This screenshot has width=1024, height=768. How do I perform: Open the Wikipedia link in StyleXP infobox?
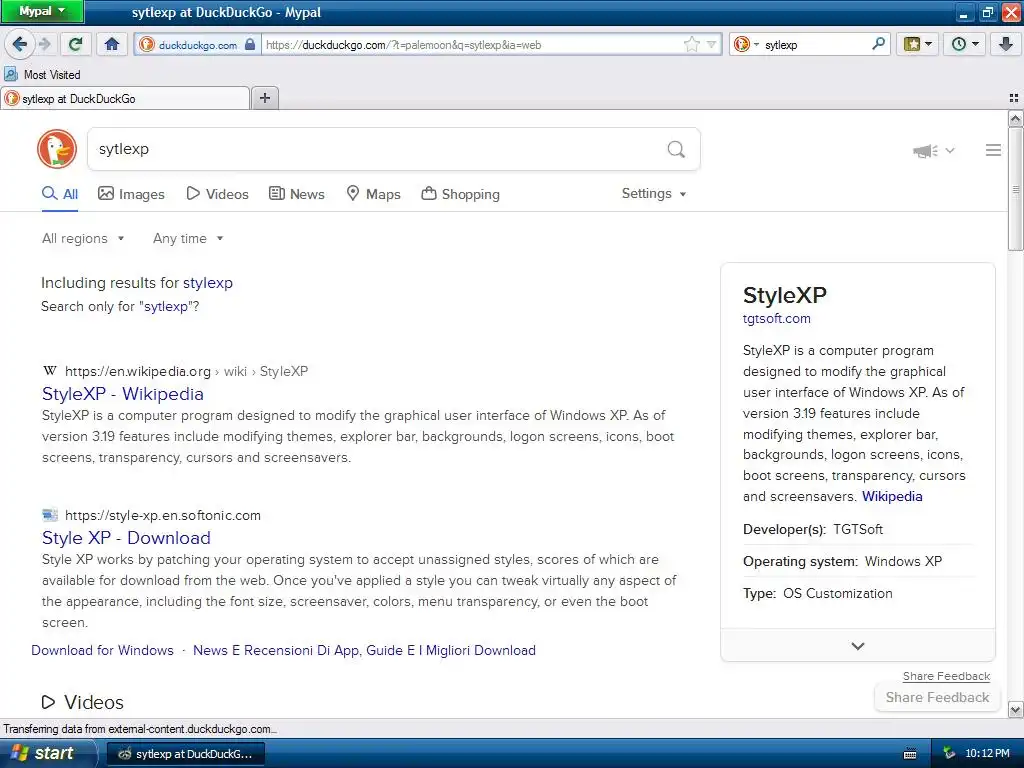[x=892, y=496]
